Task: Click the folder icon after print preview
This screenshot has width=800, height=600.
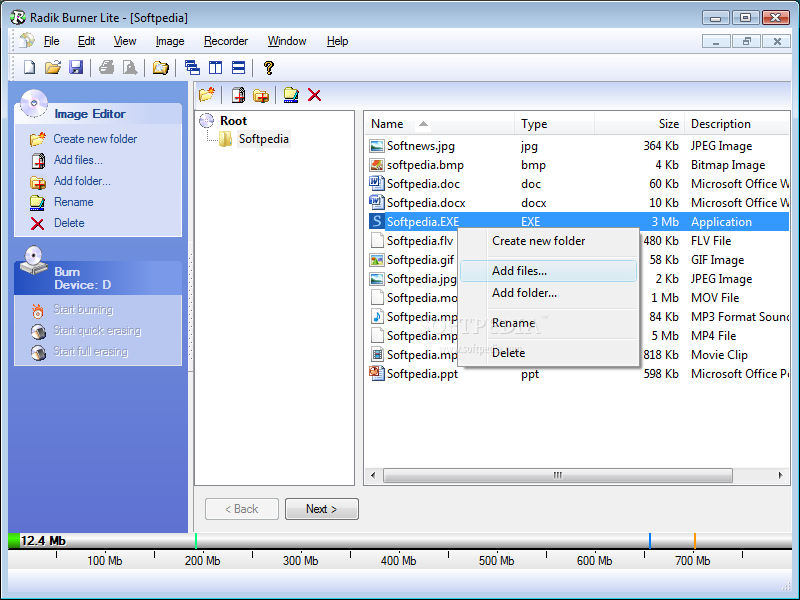Action: [160, 67]
